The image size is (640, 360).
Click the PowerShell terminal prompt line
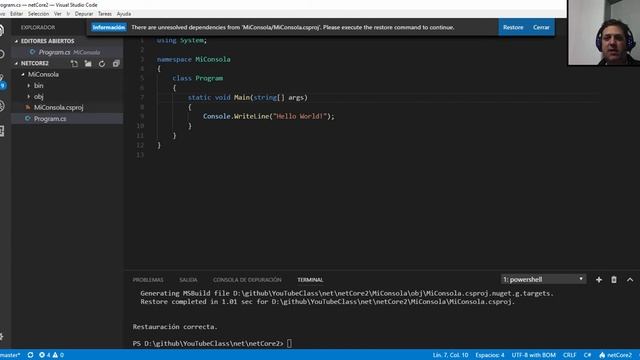[x=212, y=344]
